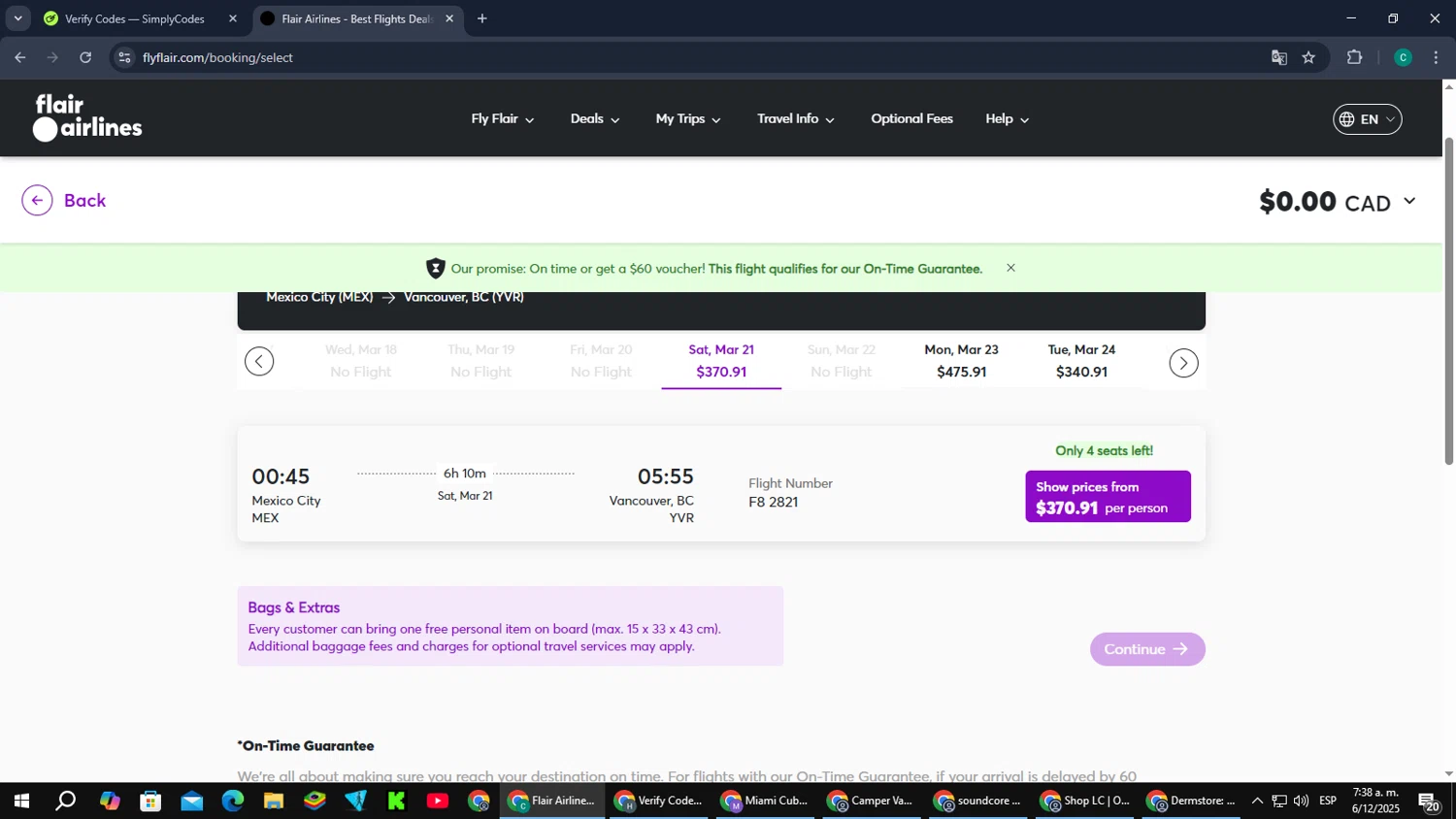
Task: Open the Windows Start menu
Action: click(21, 802)
